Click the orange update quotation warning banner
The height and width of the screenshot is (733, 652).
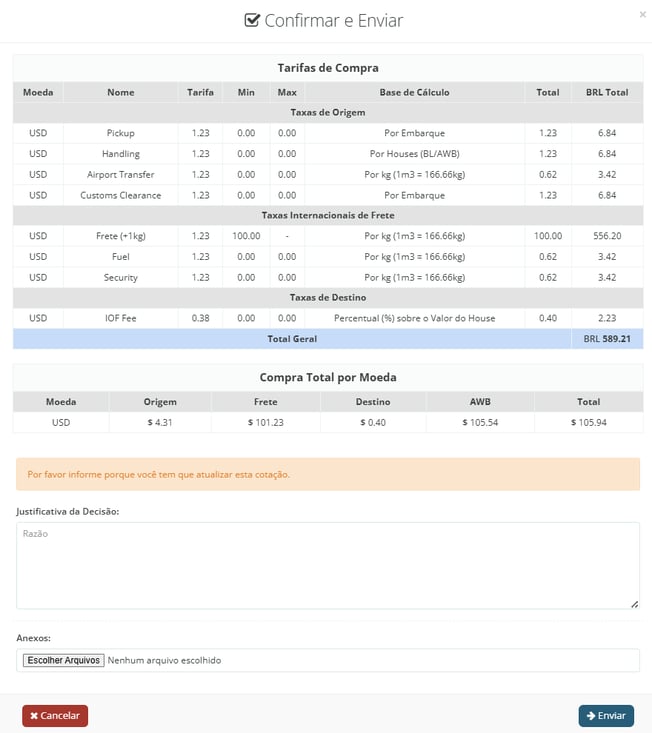tap(327, 474)
